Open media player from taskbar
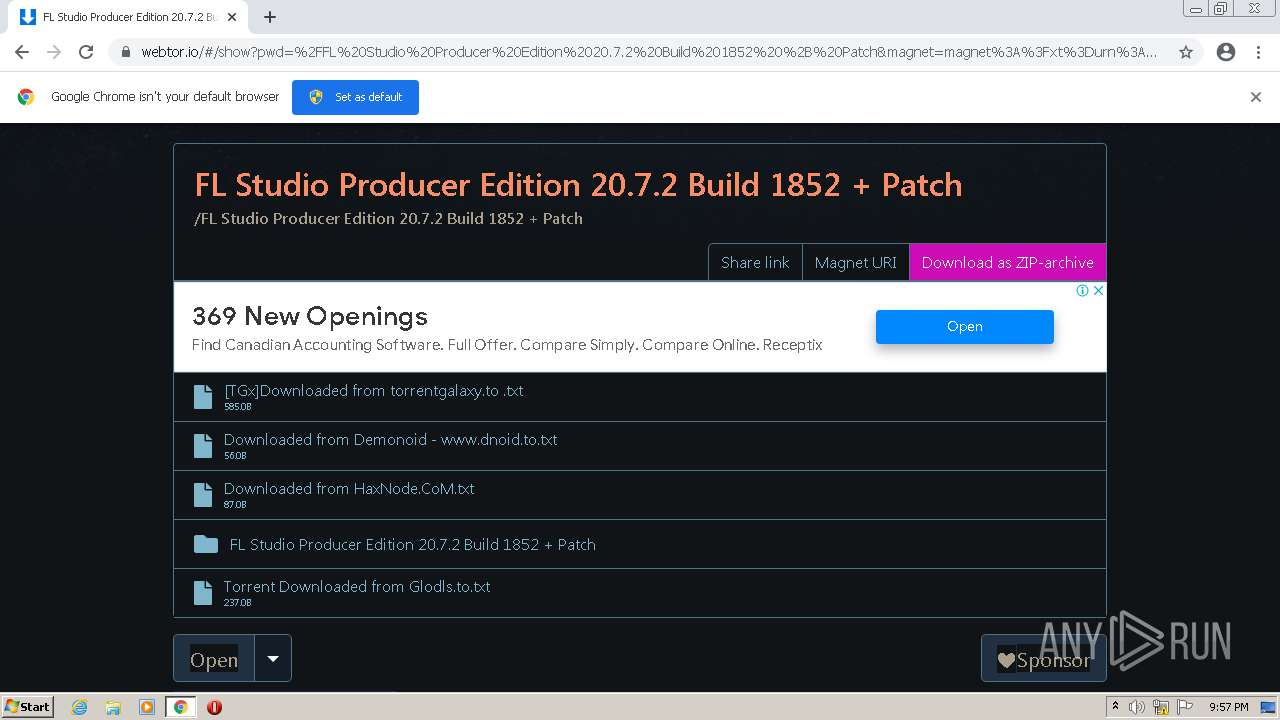1280x720 pixels. (x=147, y=707)
